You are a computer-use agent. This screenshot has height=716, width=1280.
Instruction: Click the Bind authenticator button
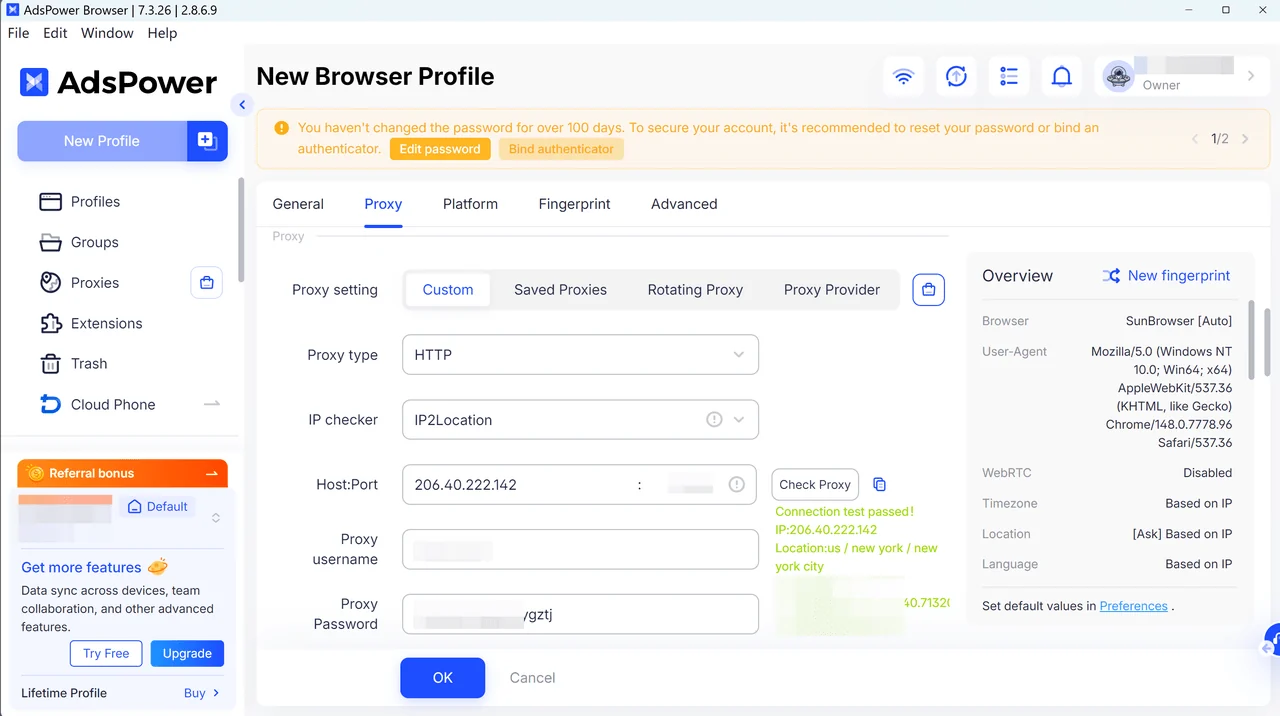point(561,149)
